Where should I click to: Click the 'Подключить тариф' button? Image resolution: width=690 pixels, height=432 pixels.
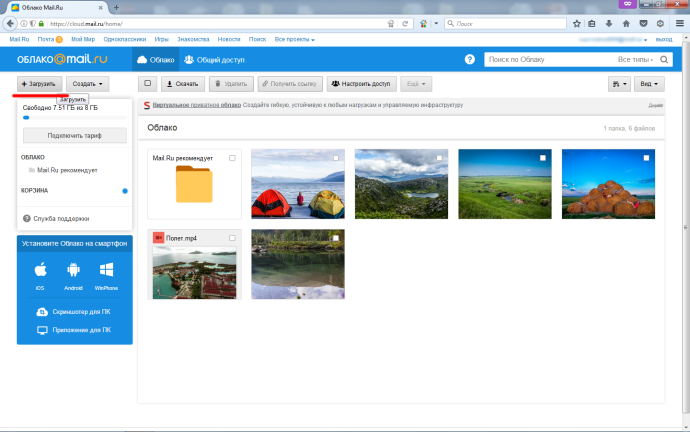[74, 135]
